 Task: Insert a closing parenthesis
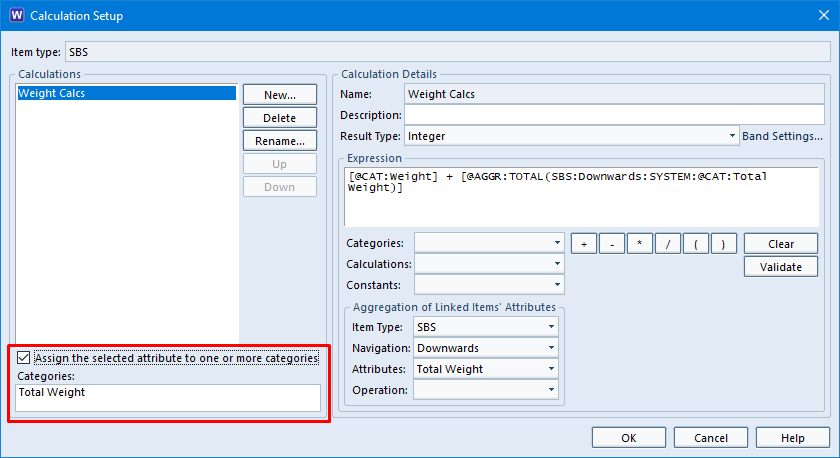click(724, 244)
